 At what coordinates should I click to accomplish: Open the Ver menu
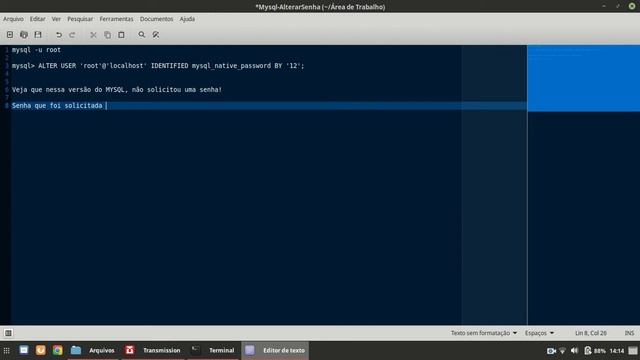[56, 19]
